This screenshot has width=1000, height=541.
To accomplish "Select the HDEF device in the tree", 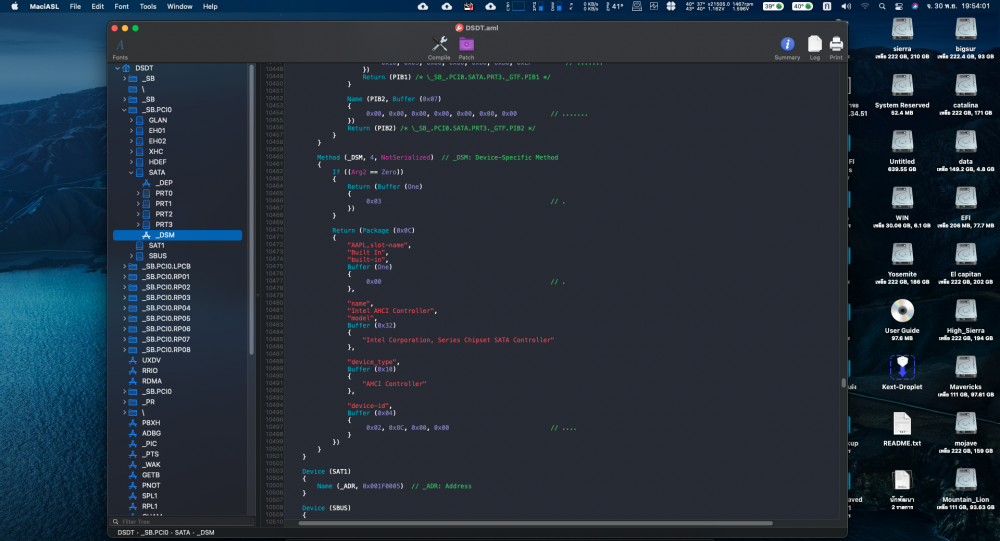I will coord(157,162).
